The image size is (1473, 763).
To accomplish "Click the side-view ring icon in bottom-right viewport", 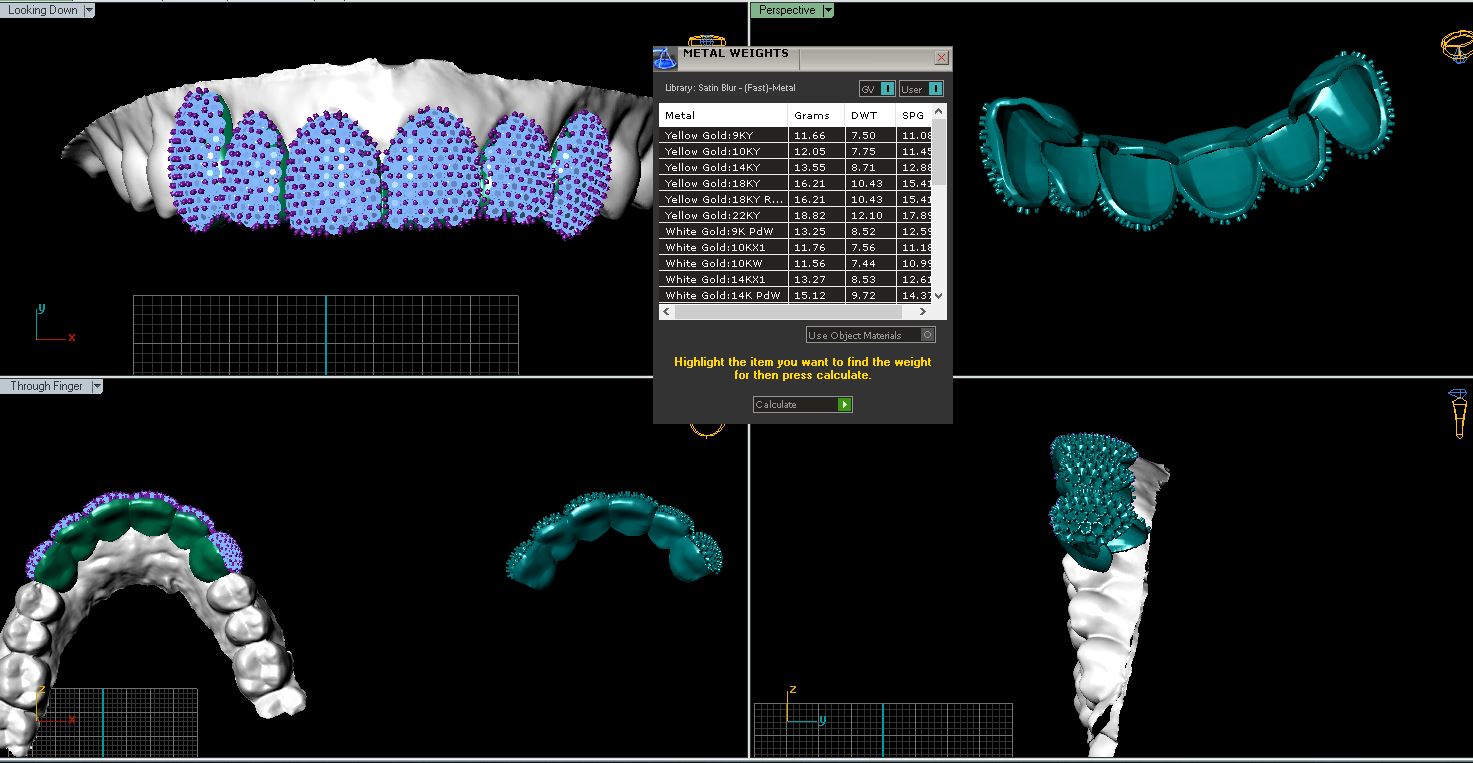I will (1458, 413).
